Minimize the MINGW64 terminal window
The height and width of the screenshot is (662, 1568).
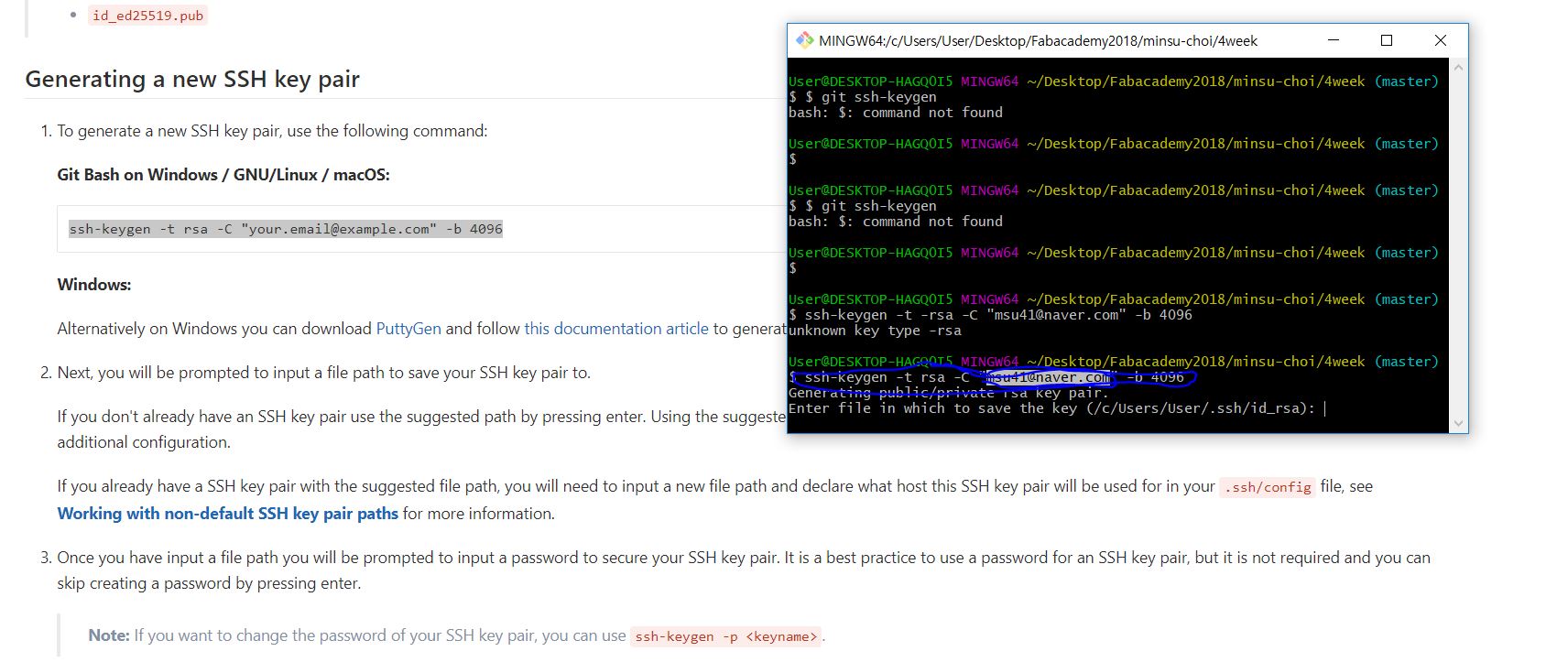pos(1334,40)
